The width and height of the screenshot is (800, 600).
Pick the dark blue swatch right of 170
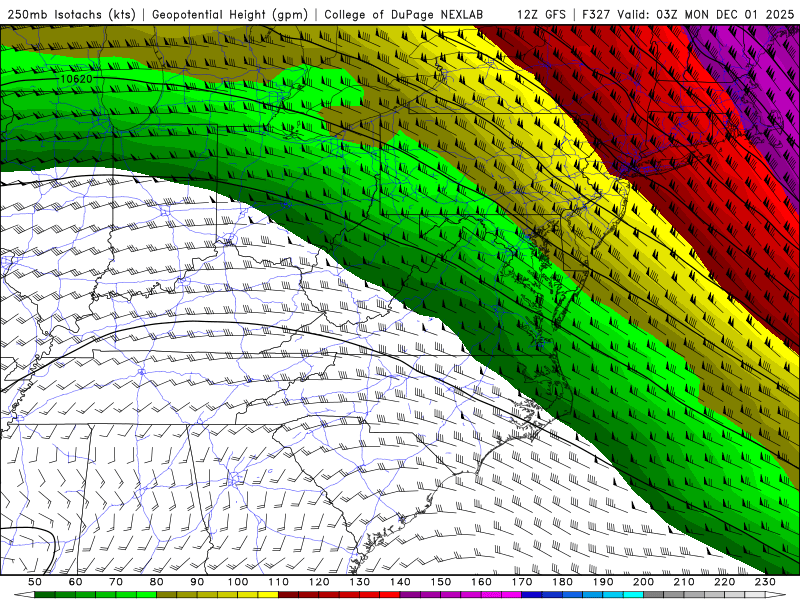pos(532,594)
